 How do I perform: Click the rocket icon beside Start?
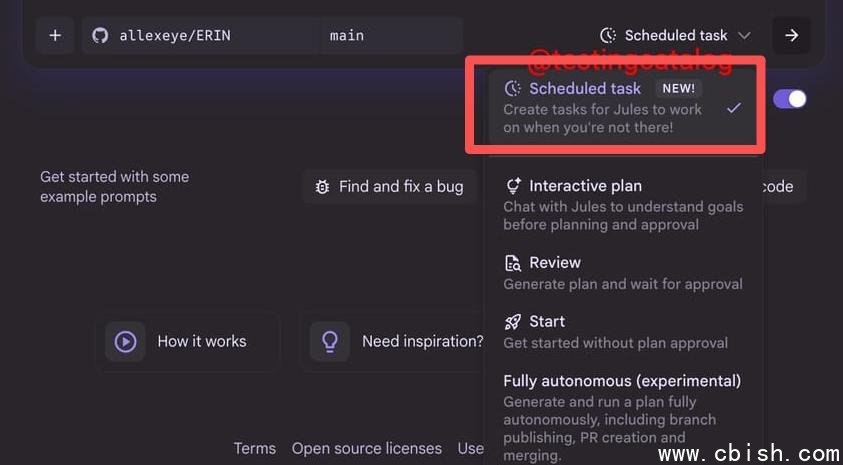pyautogui.click(x=513, y=322)
